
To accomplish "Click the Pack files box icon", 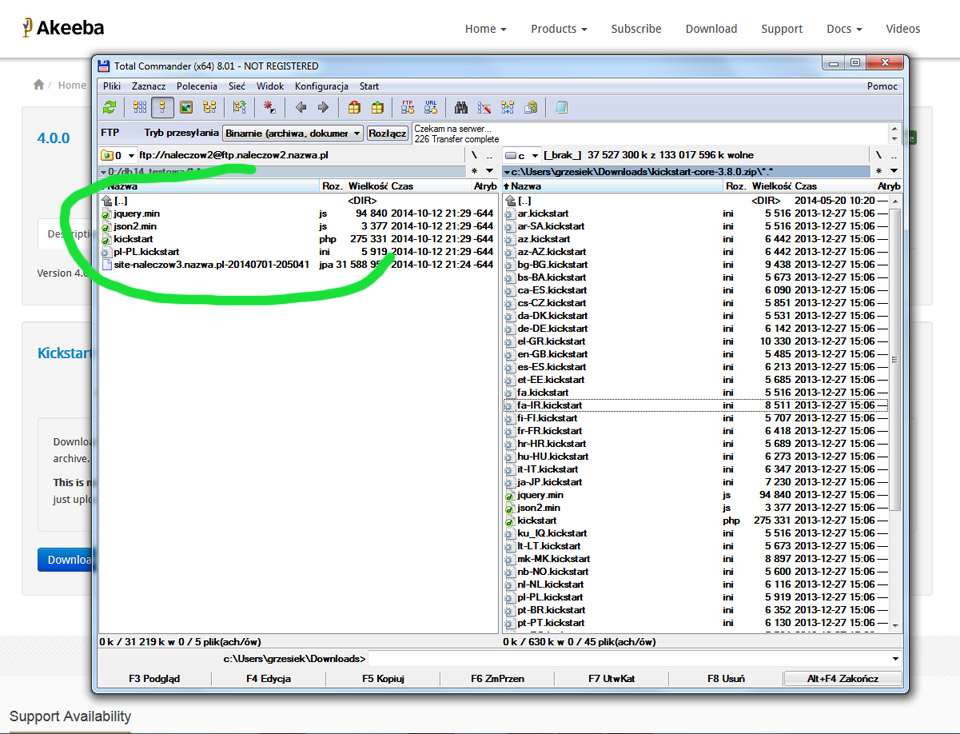I will tap(354, 108).
